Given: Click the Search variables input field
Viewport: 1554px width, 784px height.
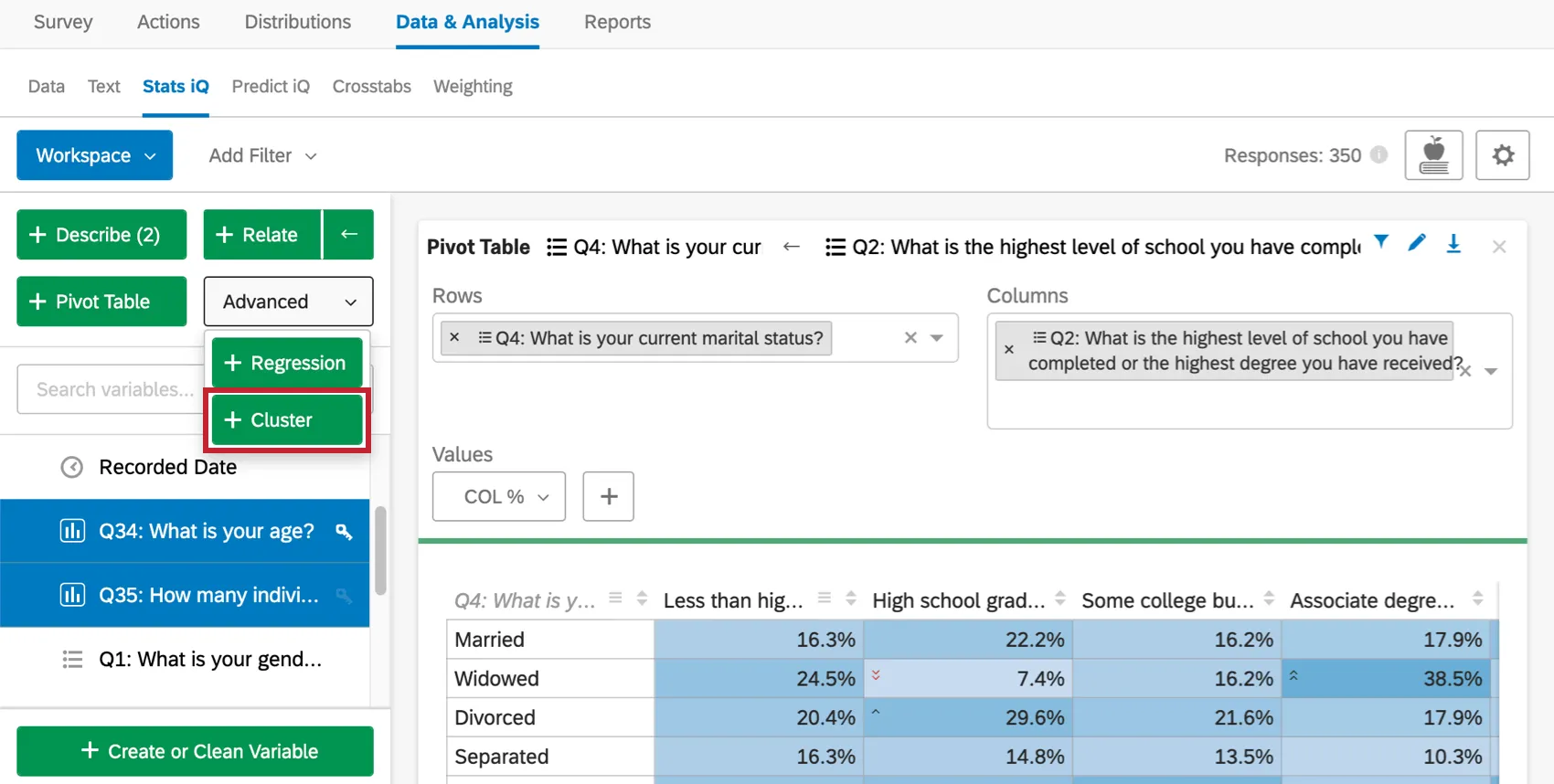Looking at the screenshot, I should pyautogui.click(x=113, y=389).
